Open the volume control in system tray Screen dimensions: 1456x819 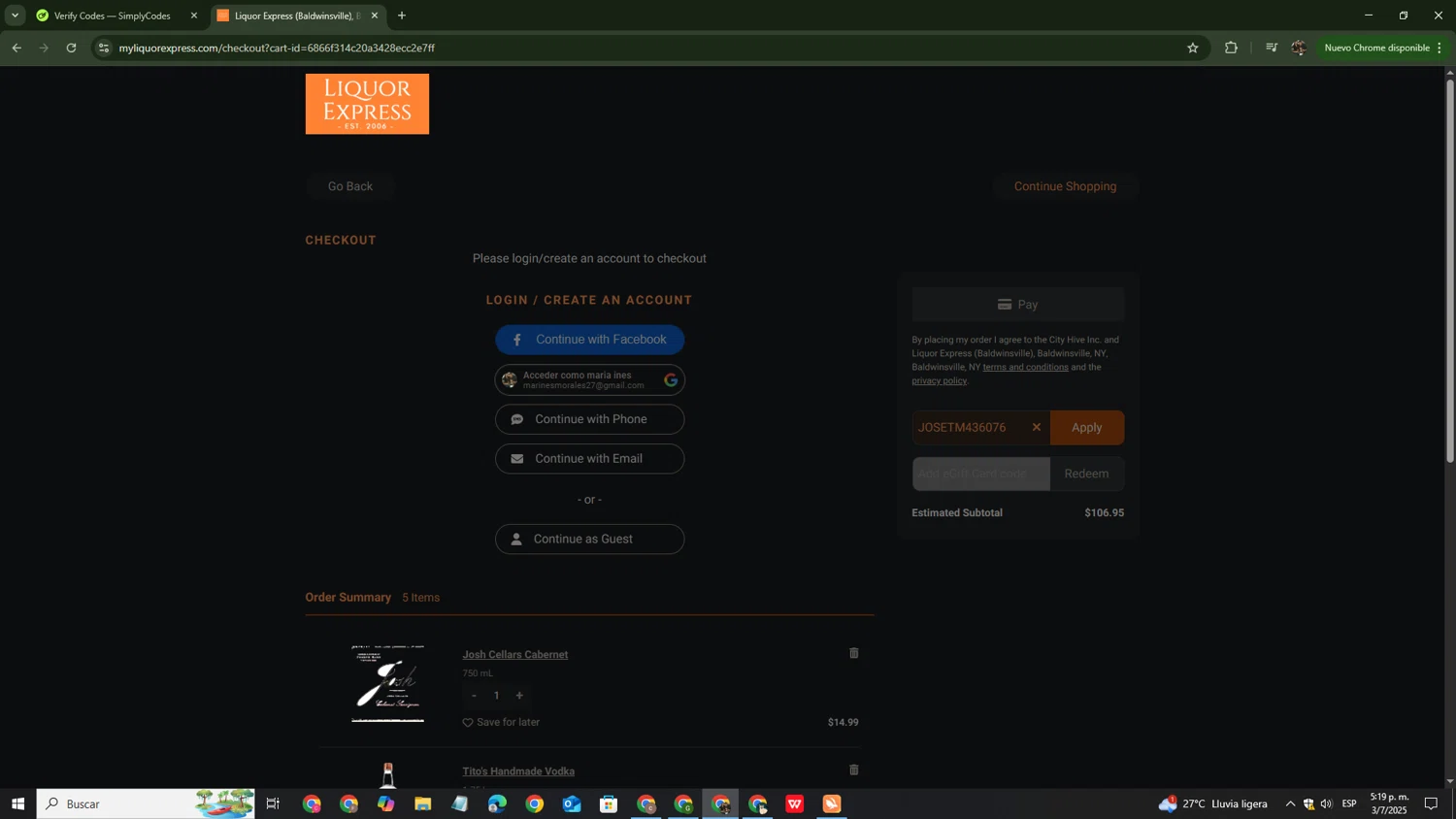(x=1326, y=803)
